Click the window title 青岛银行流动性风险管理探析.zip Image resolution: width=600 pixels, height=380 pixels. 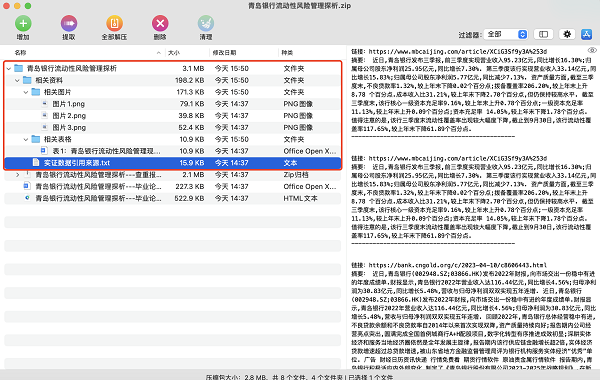click(299, 6)
